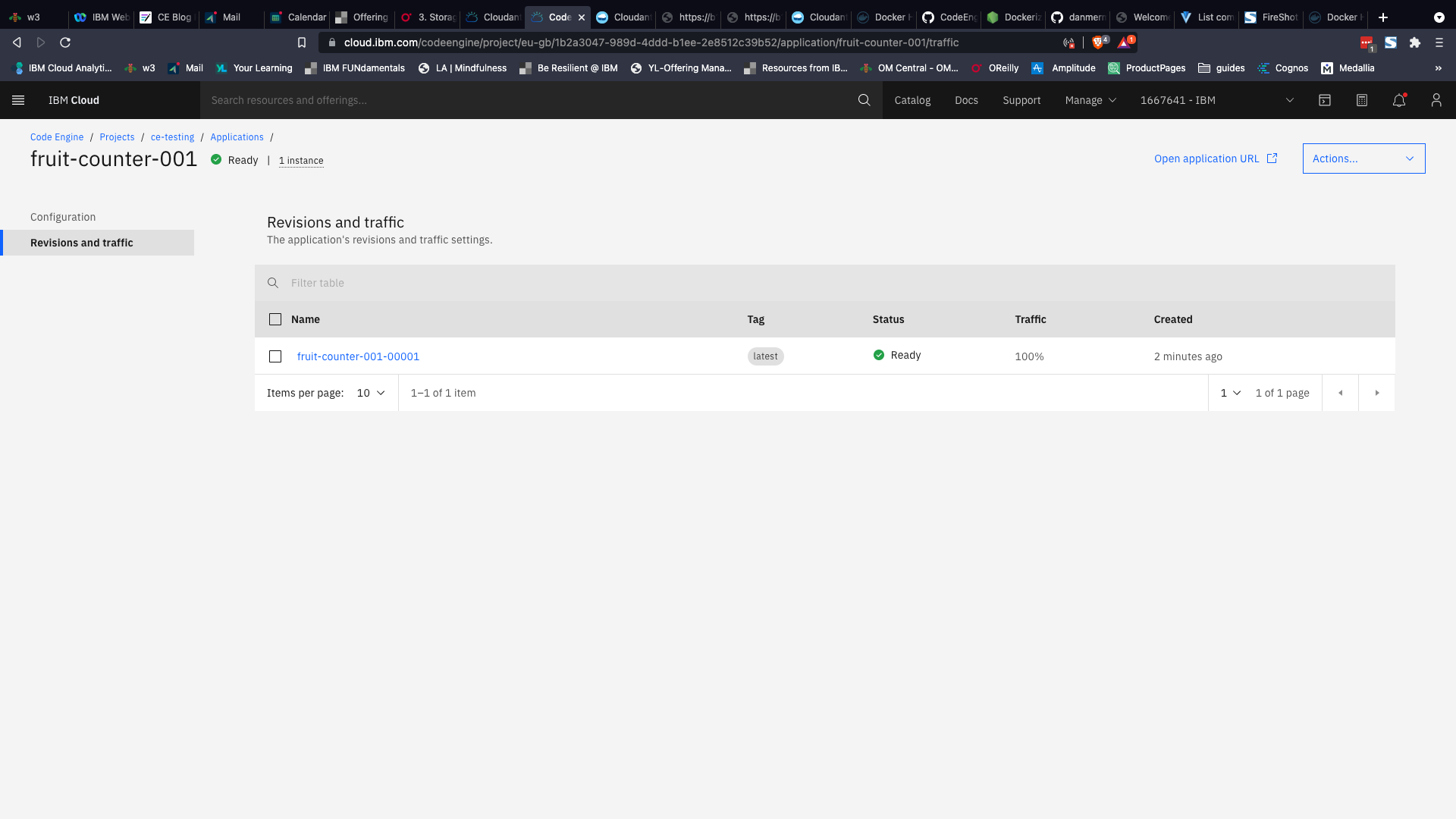
Task: Open the Brave shields icon
Action: pos(1099,42)
